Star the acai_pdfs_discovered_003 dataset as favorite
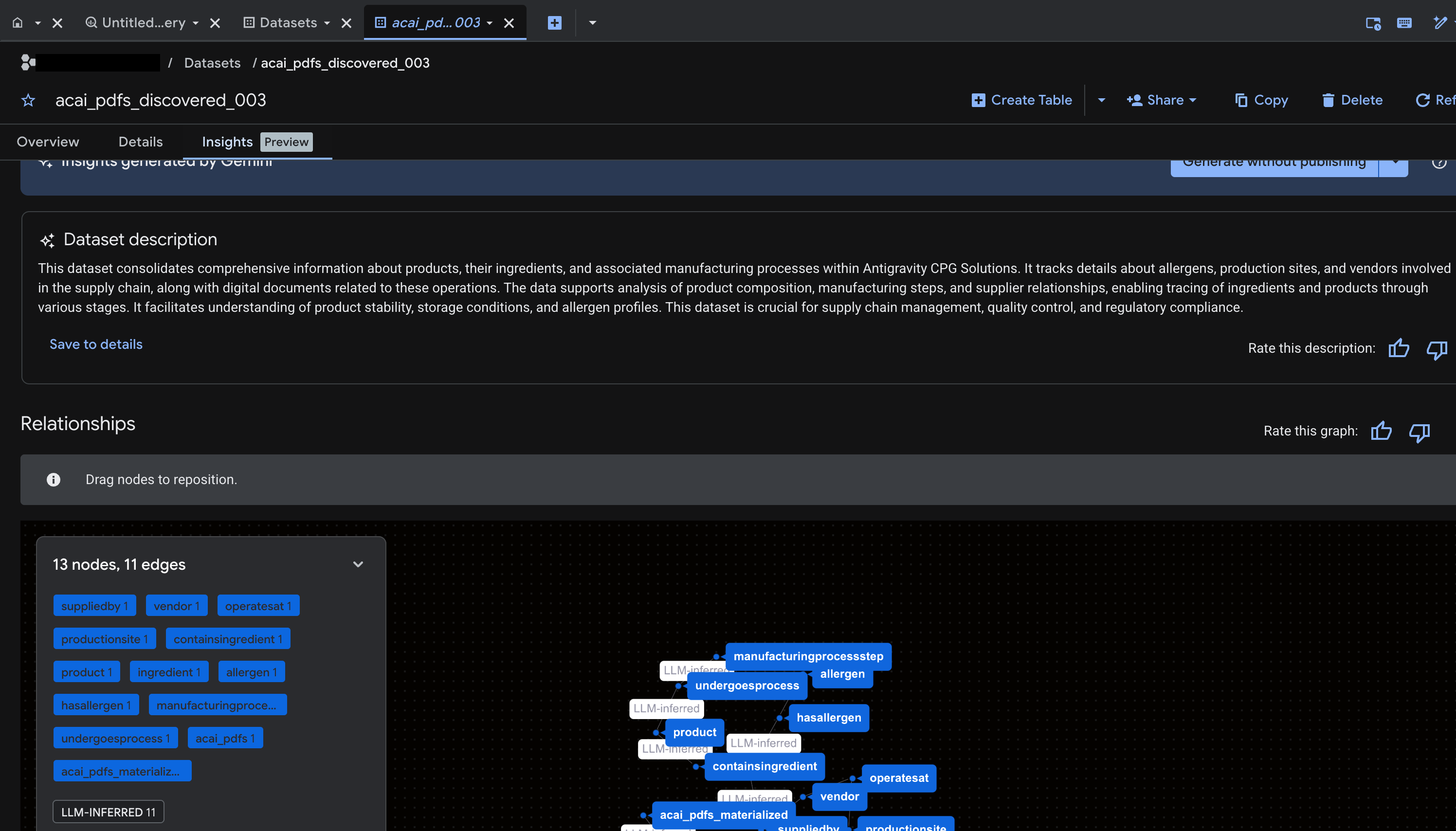The image size is (1456, 831). (x=28, y=100)
